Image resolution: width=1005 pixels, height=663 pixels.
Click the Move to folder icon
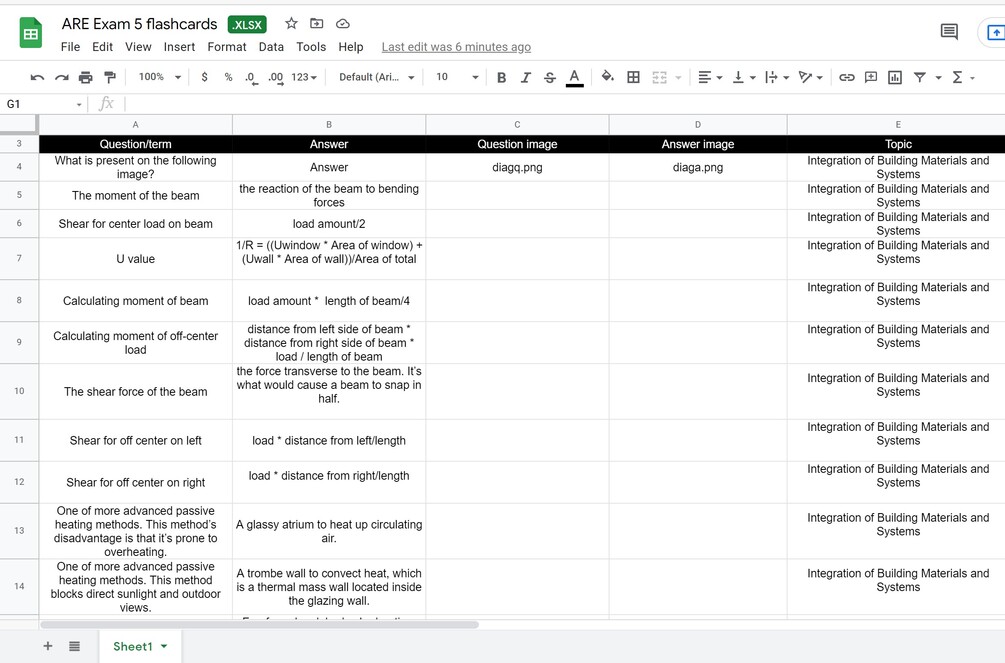click(317, 24)
